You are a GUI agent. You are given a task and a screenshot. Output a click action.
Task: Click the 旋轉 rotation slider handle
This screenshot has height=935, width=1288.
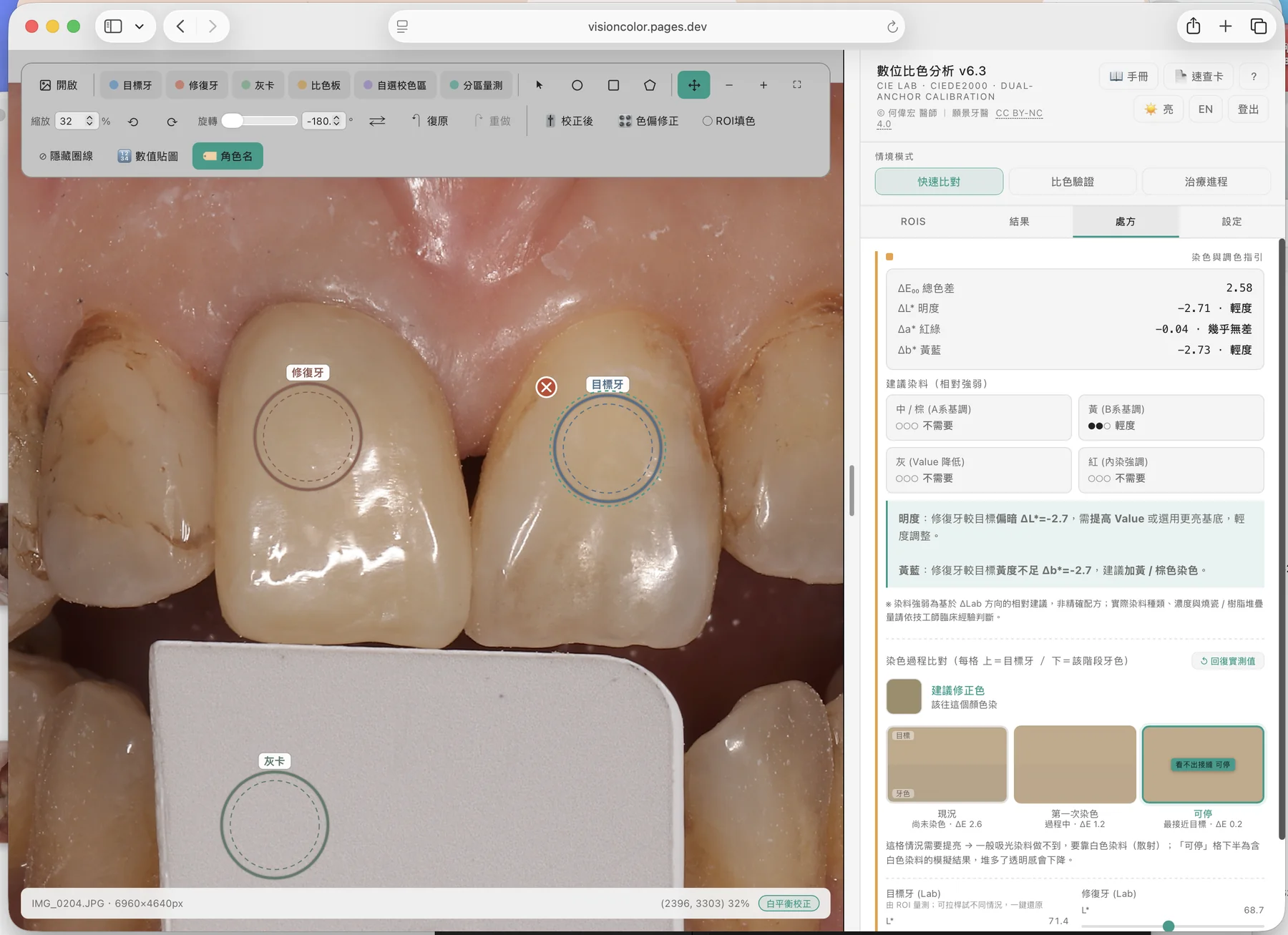tap(232, 121)
